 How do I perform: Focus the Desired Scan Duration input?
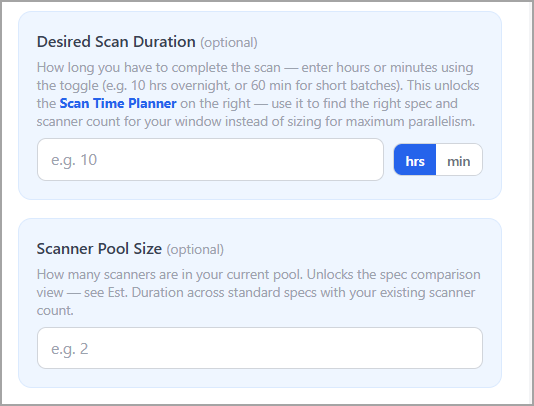tap(210, 160)
